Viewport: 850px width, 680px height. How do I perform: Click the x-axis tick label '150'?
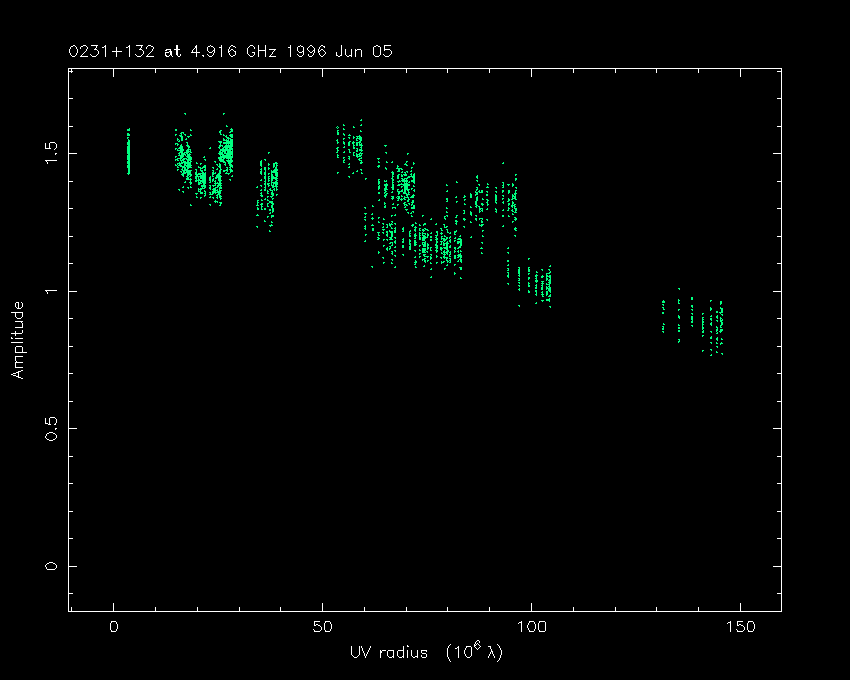739,627
